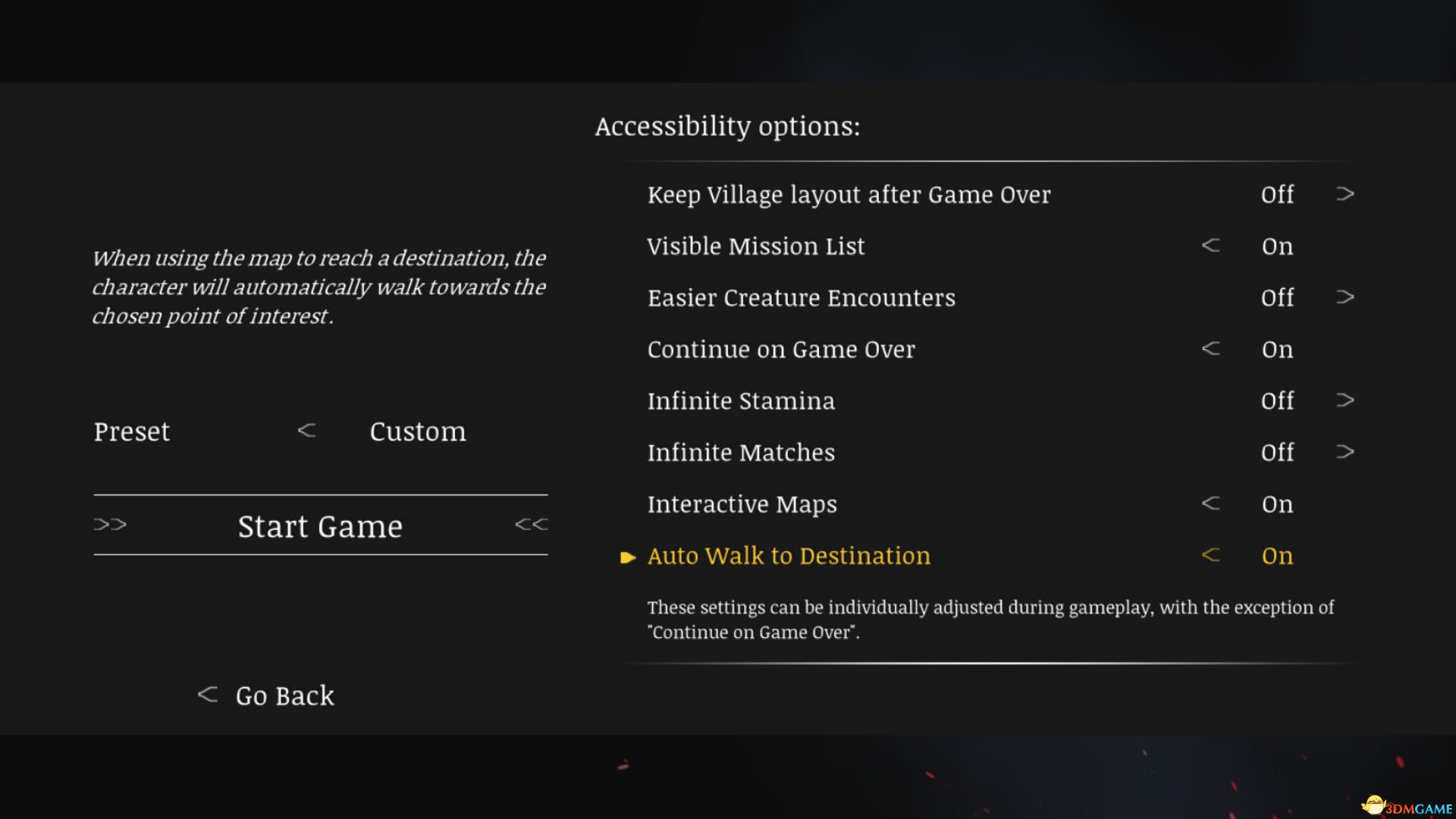
Task: Click the Accessibility options heading
Action: point(727,127)
